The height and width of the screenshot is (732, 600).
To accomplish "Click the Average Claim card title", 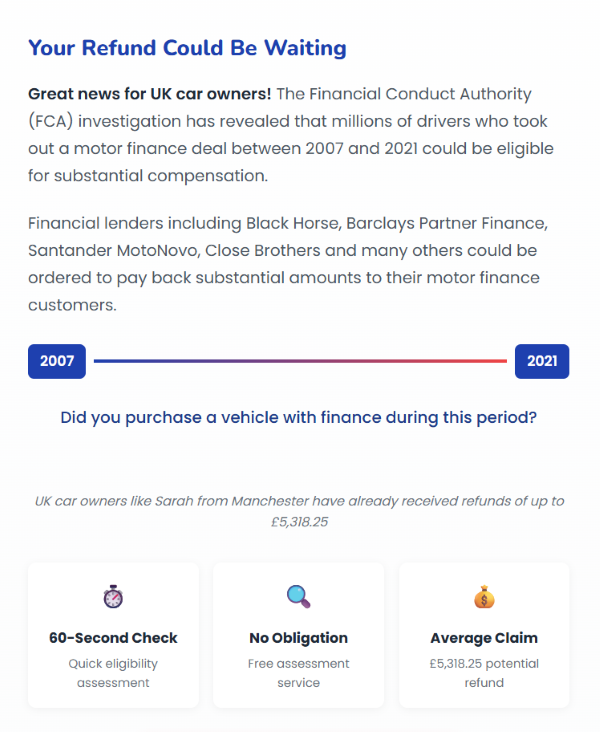I will [484, 638].
